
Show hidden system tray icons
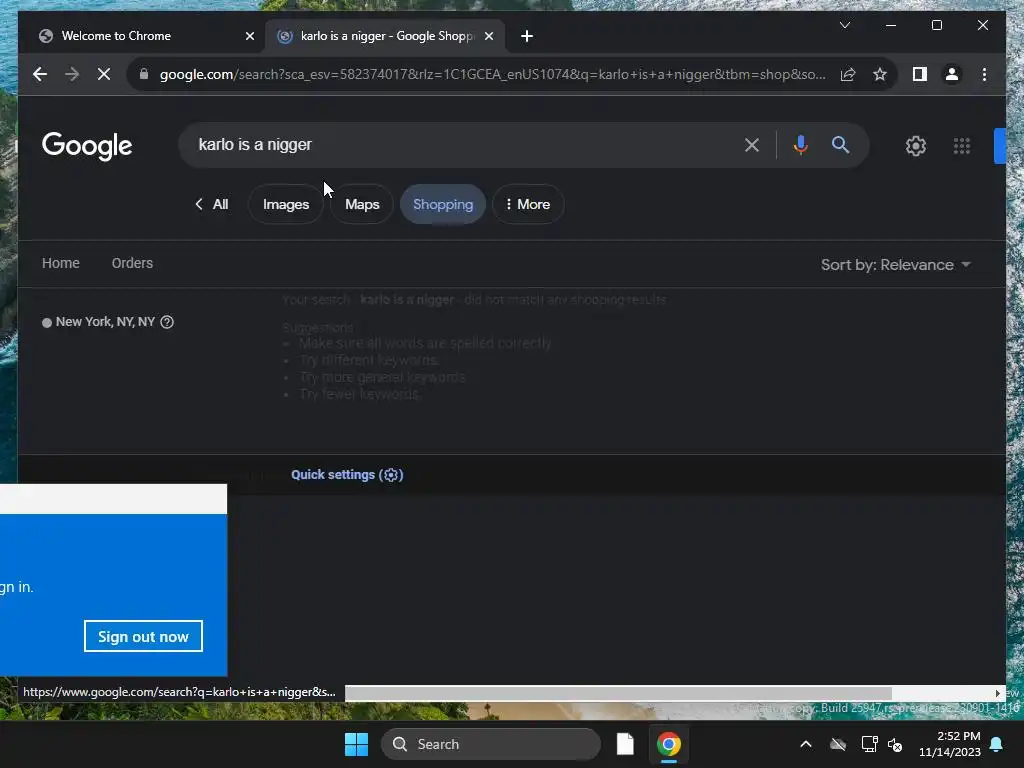coord(806,744)
